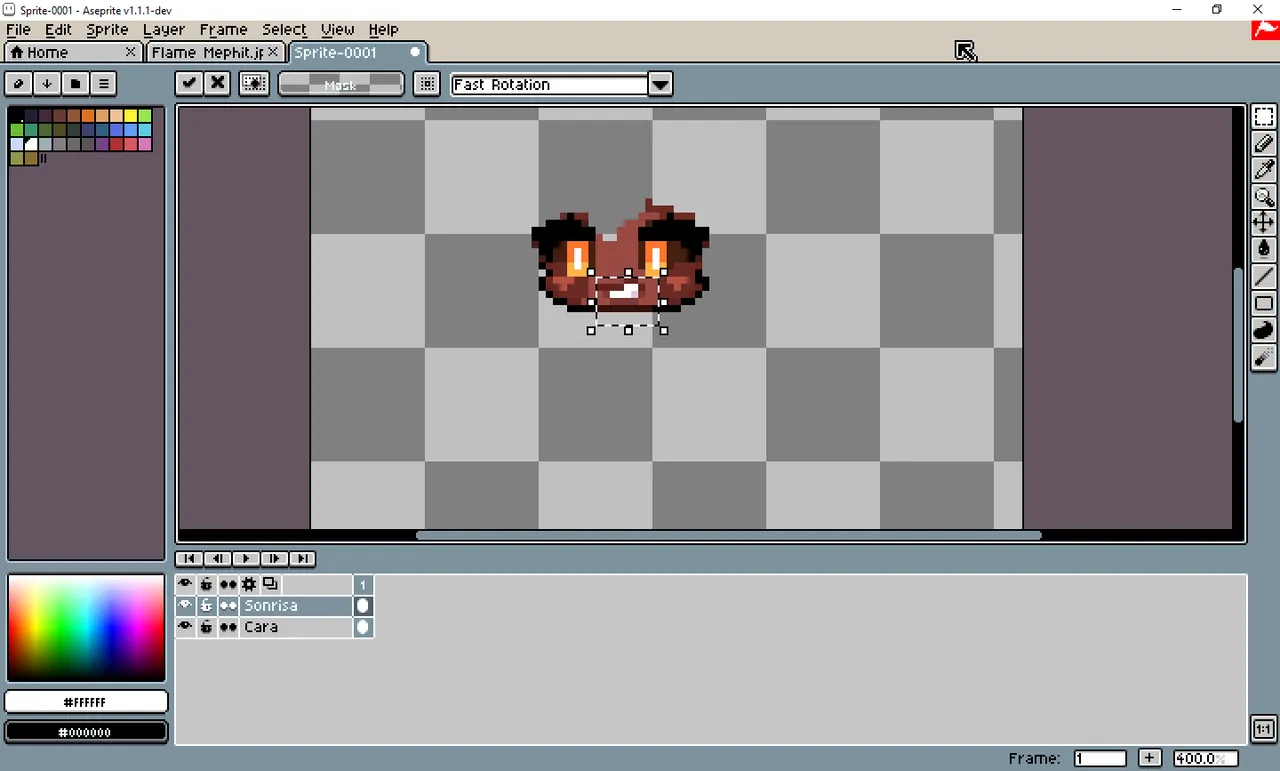Click the palette sort arrow button
1280x771 pixels.
click(46, 84)
